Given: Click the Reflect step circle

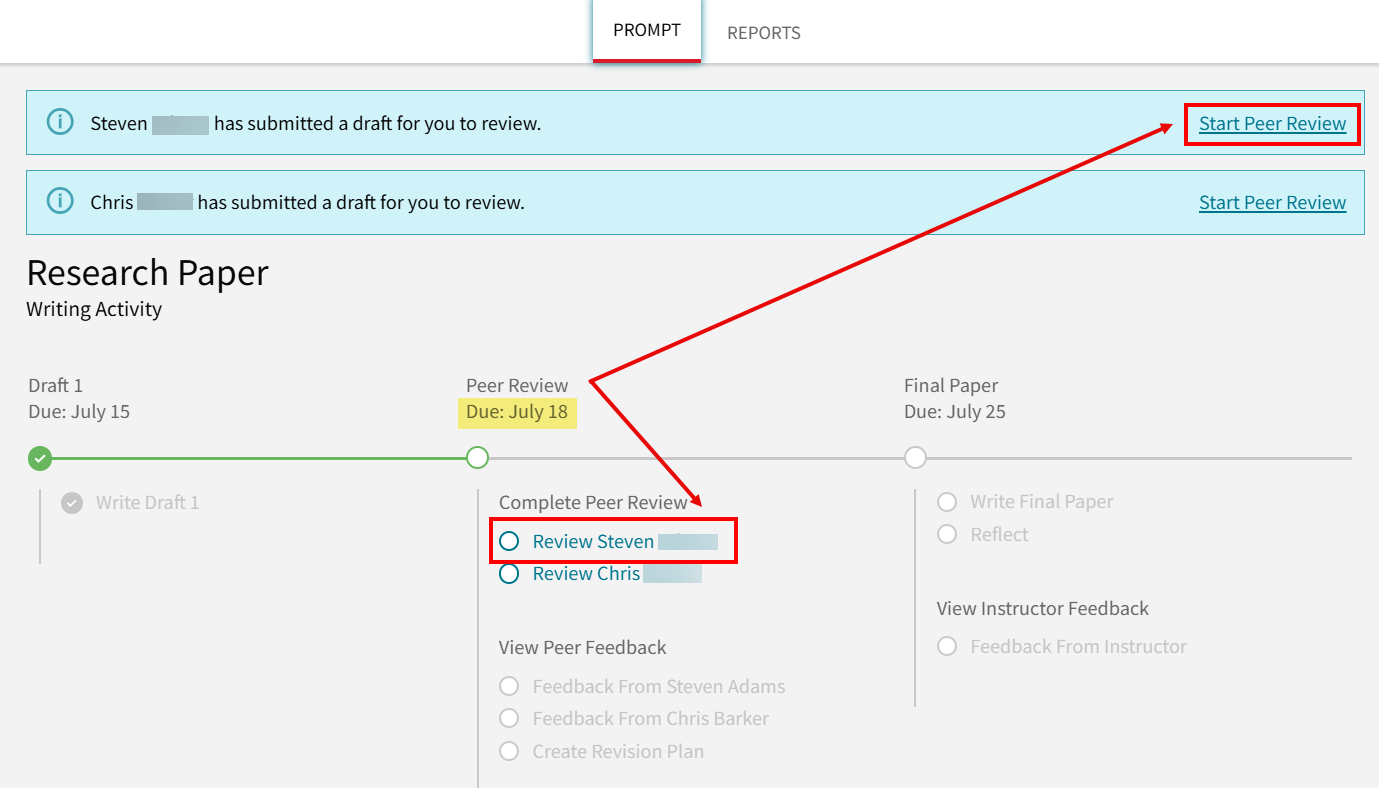Looking at the screenshot, I should point(947,534).
